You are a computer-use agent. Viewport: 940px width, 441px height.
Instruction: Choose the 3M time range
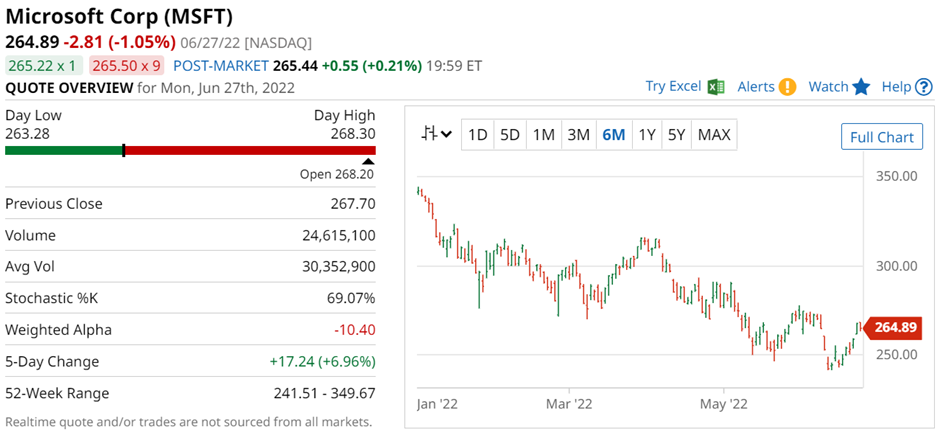(x=578, y=134)
